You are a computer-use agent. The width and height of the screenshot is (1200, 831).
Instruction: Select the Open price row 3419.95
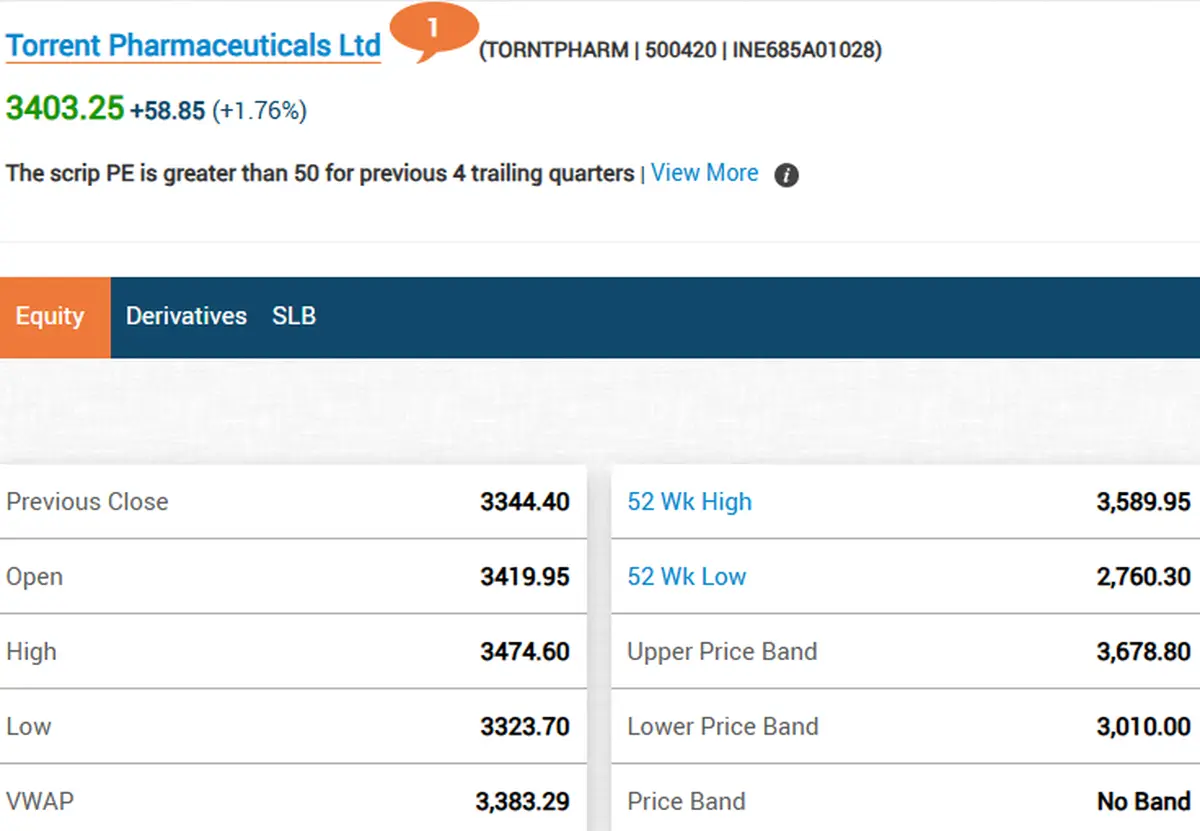point(293,577)
